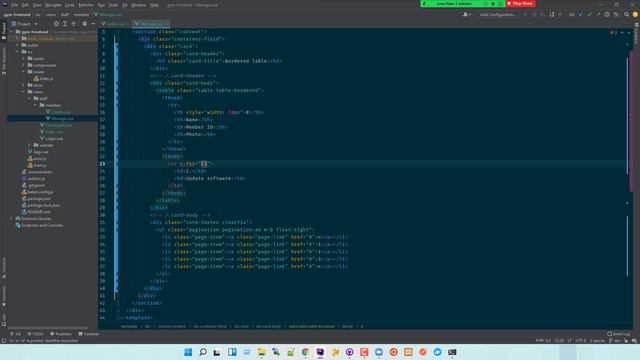Click the user avatar in top-right toolbar
This screenshot has width=640, height=360.
[635, 14]
